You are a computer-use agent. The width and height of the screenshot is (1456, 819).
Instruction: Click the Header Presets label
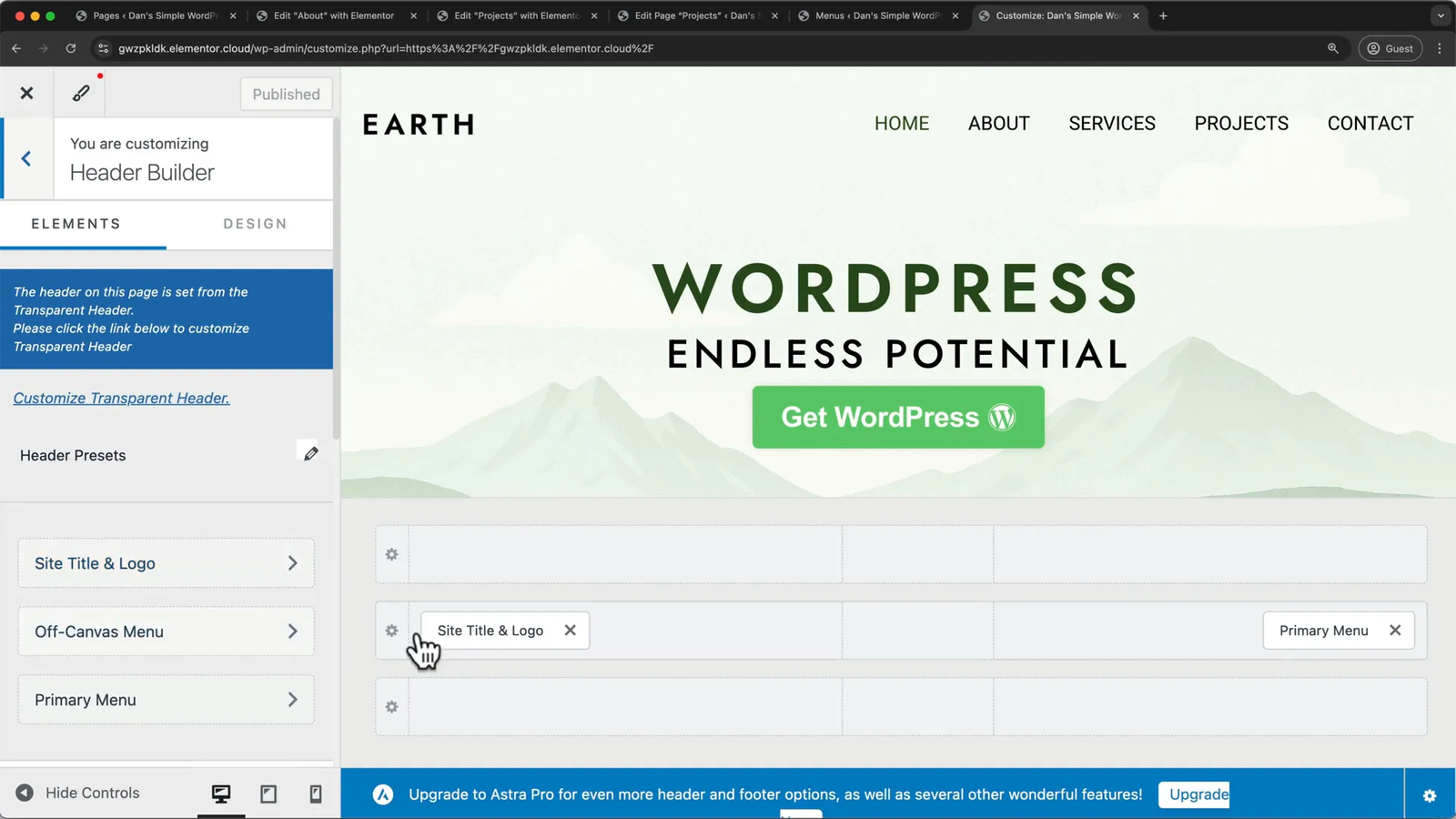(73, 455)
